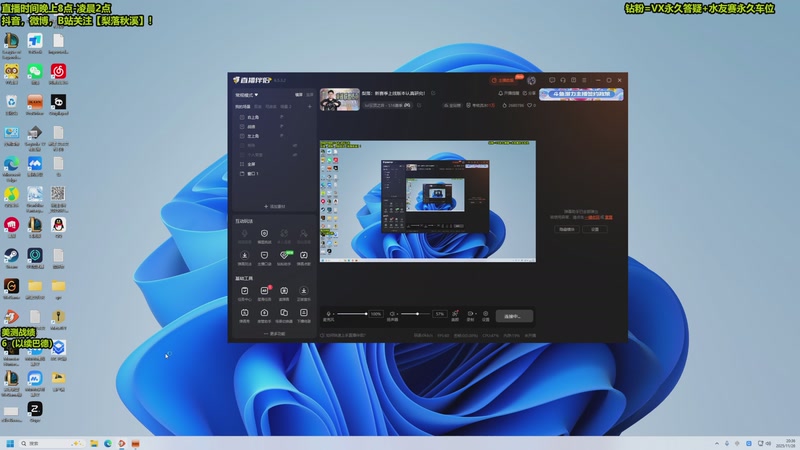Switch to landscape 横屏 layout mode
The image size is (800, 450).
[298, 95]
